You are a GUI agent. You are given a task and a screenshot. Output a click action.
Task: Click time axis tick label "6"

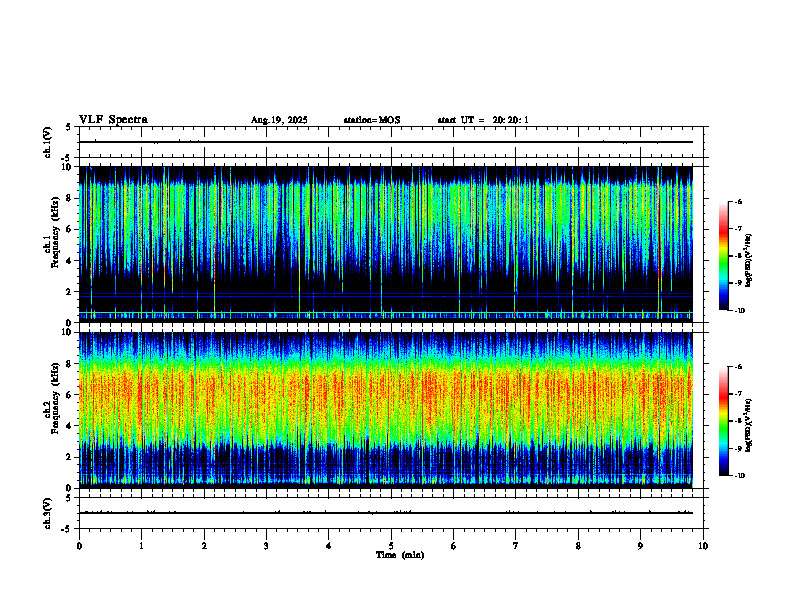(x=453, y=546)
